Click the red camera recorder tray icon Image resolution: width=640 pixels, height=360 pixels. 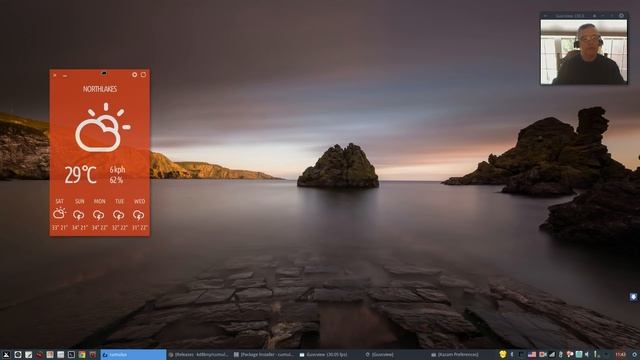coord(542,355)
